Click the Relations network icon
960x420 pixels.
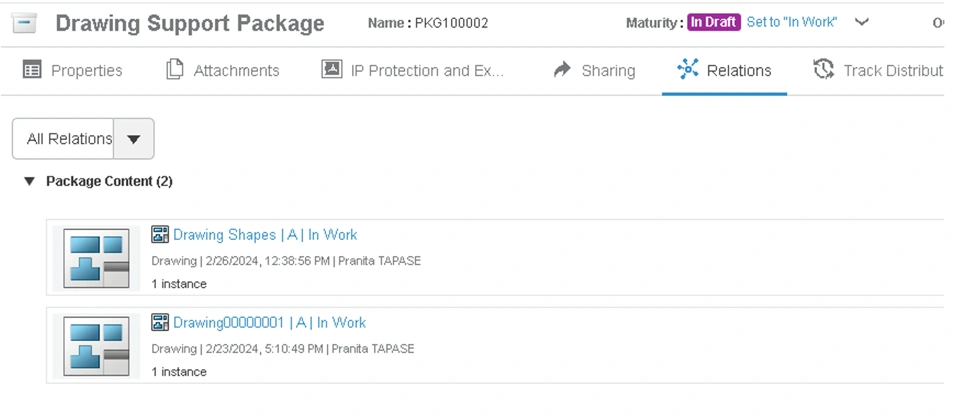688,70
